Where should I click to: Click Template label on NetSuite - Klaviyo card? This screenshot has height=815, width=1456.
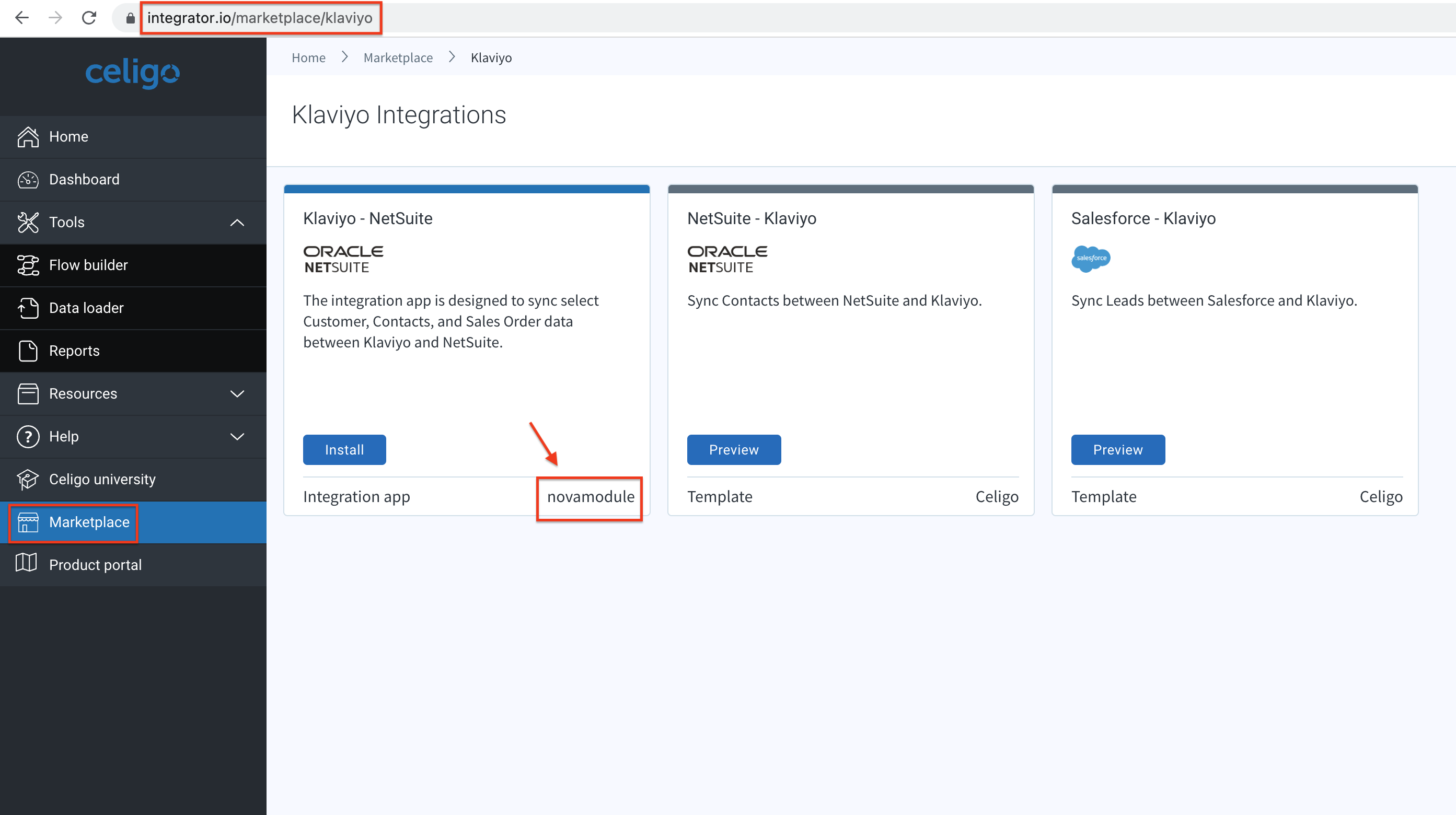pyautogui.click(x=720, y=497)
